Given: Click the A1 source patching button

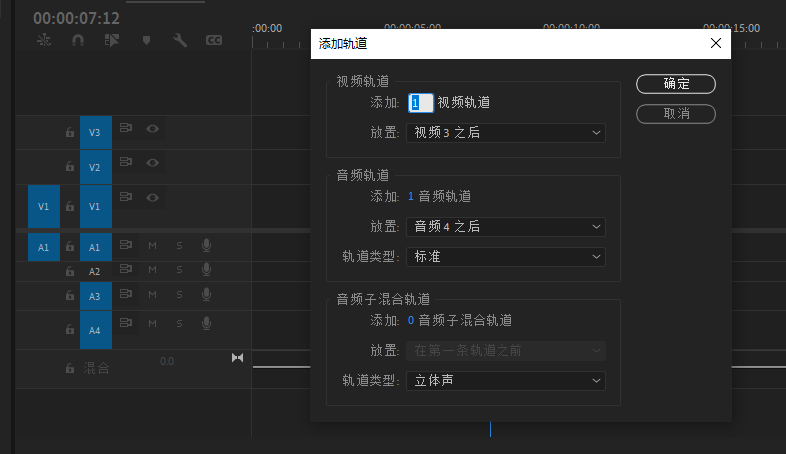Looking at the screenshot, I should pos(43,246).
